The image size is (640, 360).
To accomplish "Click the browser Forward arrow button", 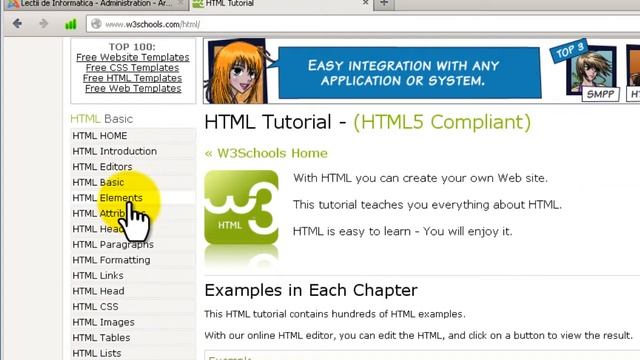I will [43, 24].
